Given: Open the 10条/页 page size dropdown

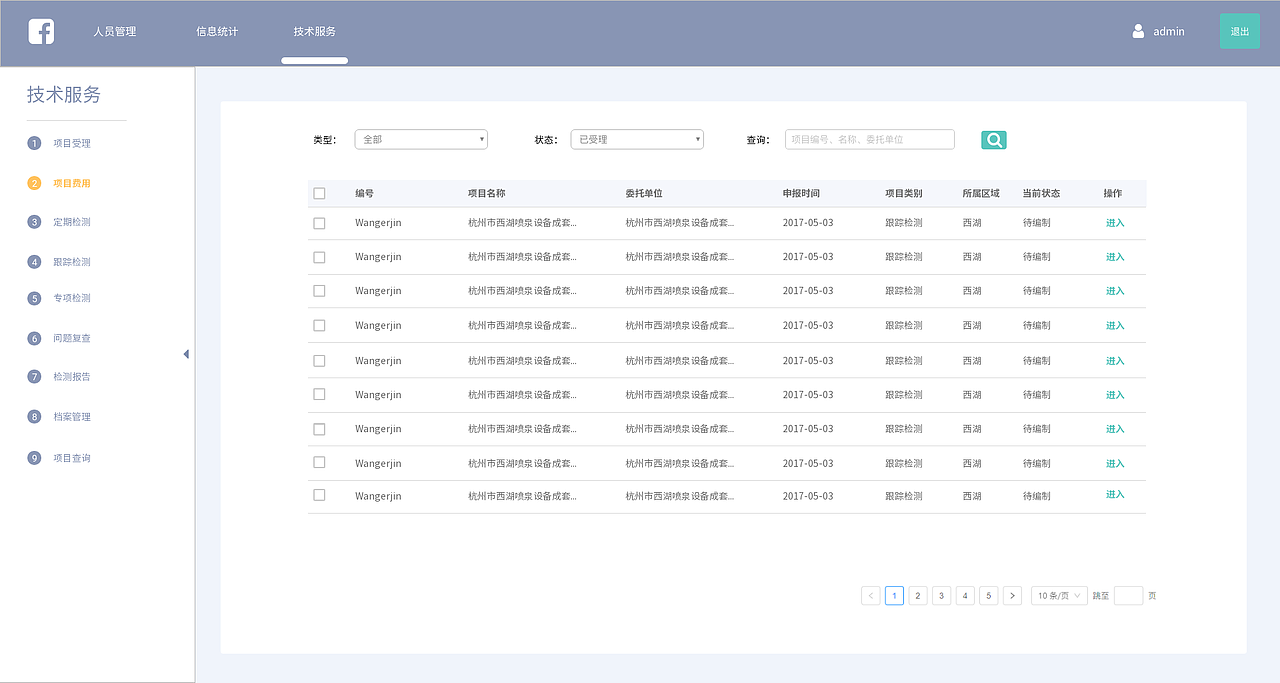Looking at the screenshot, I should [x=1058, y=595].
